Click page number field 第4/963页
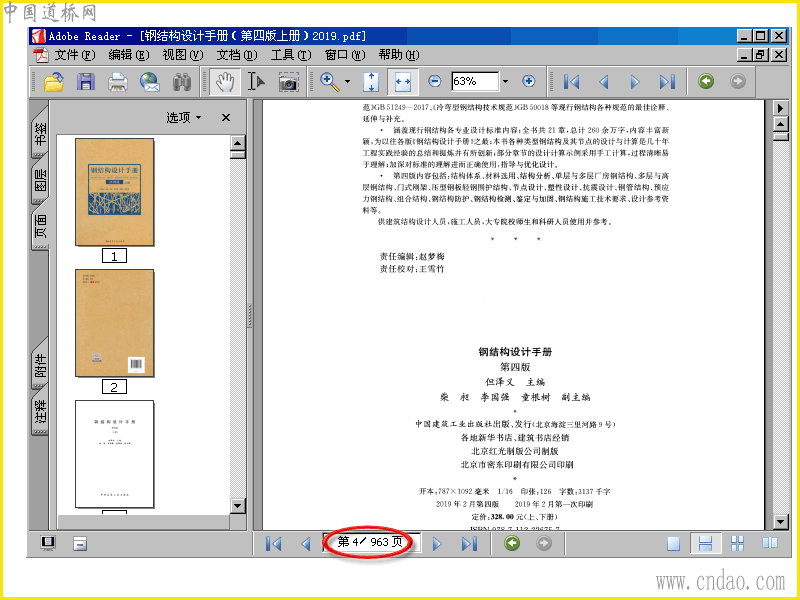This screenshot has width=800, height=600. coord(371,542)
